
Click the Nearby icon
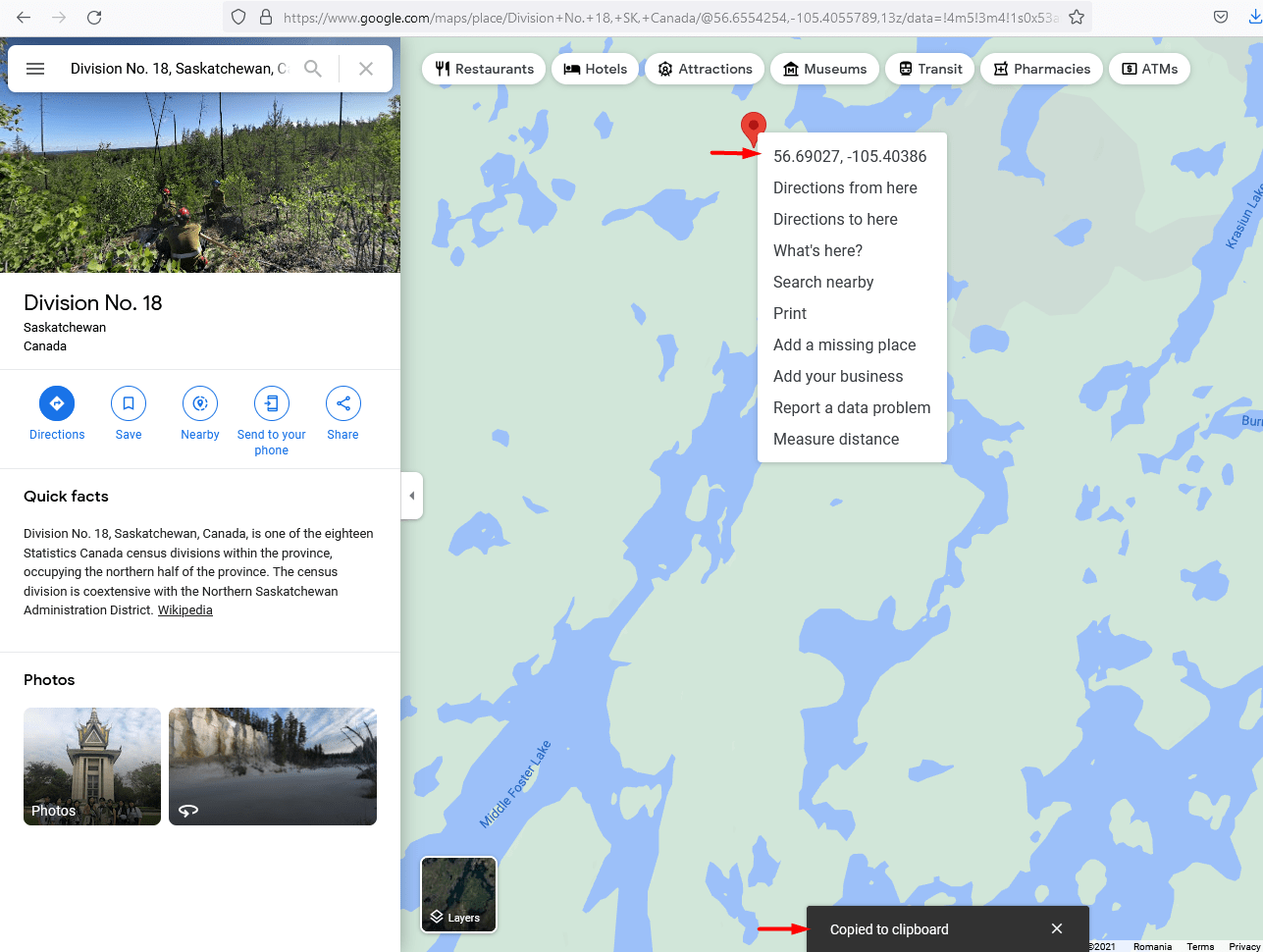pos(200,403)
